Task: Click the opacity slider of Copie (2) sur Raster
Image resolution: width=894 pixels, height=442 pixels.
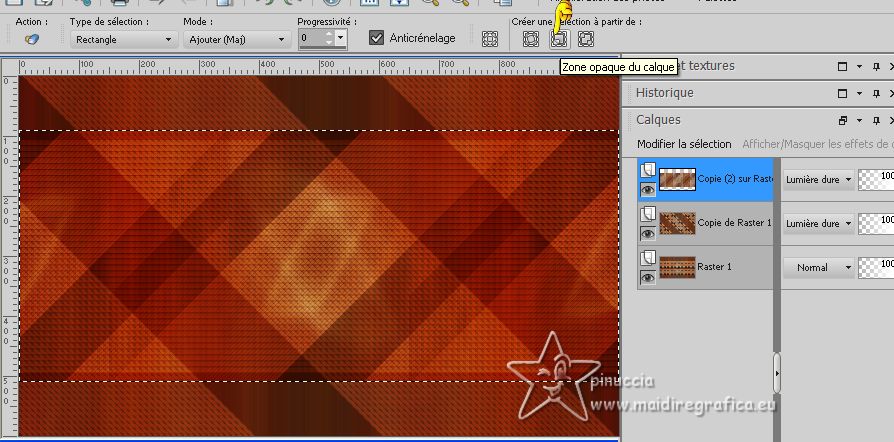Action: tap(876, 179)
